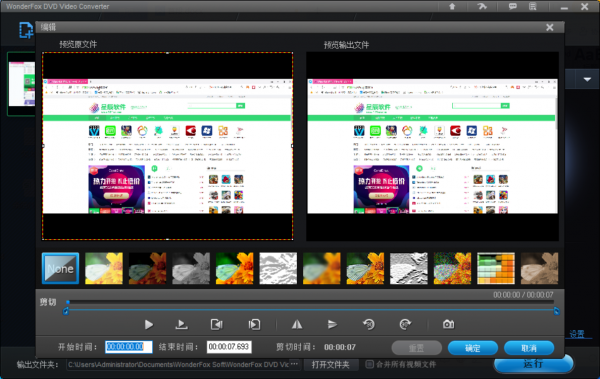Apply the vivid saturated effect thumbnail
The height and width of the screenshot is (379, 600).
[235, 268]
